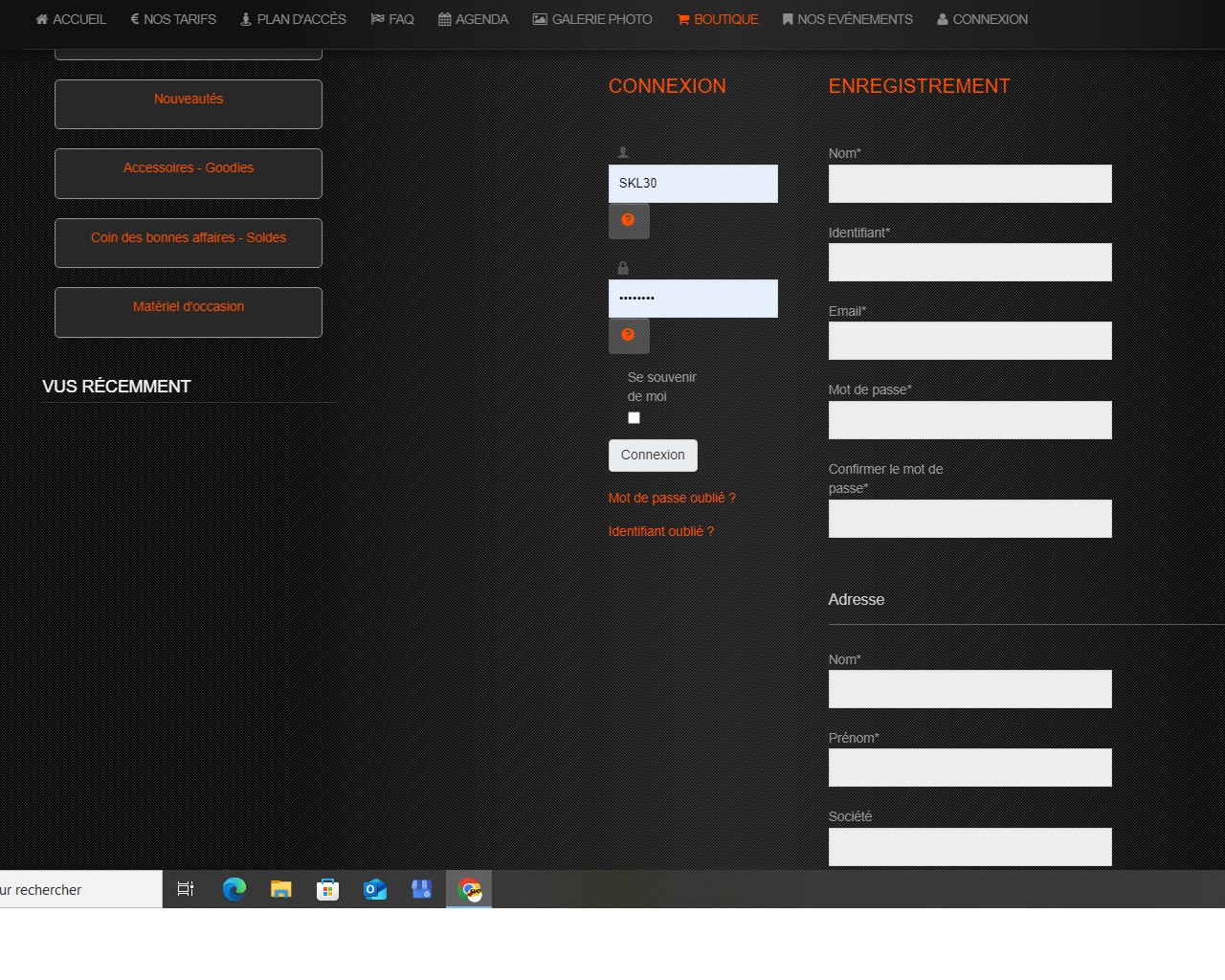The width and height of the screenshot is (1225, 980).
Task: Click the Mot de passe registration field
Action: [970, 420]
